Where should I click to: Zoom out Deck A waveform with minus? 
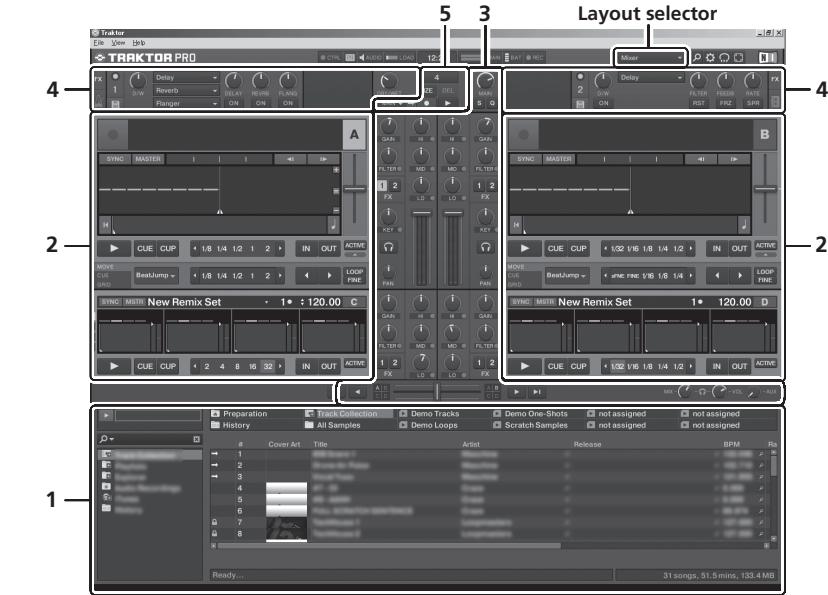coord(336,210)
